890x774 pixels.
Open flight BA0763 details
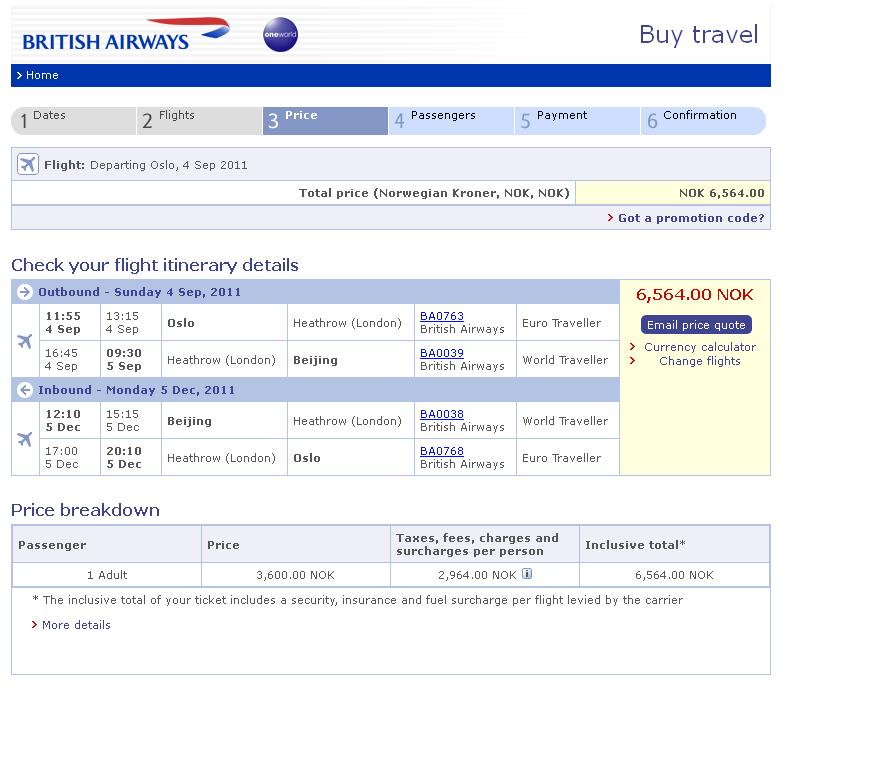pos(442,316)
